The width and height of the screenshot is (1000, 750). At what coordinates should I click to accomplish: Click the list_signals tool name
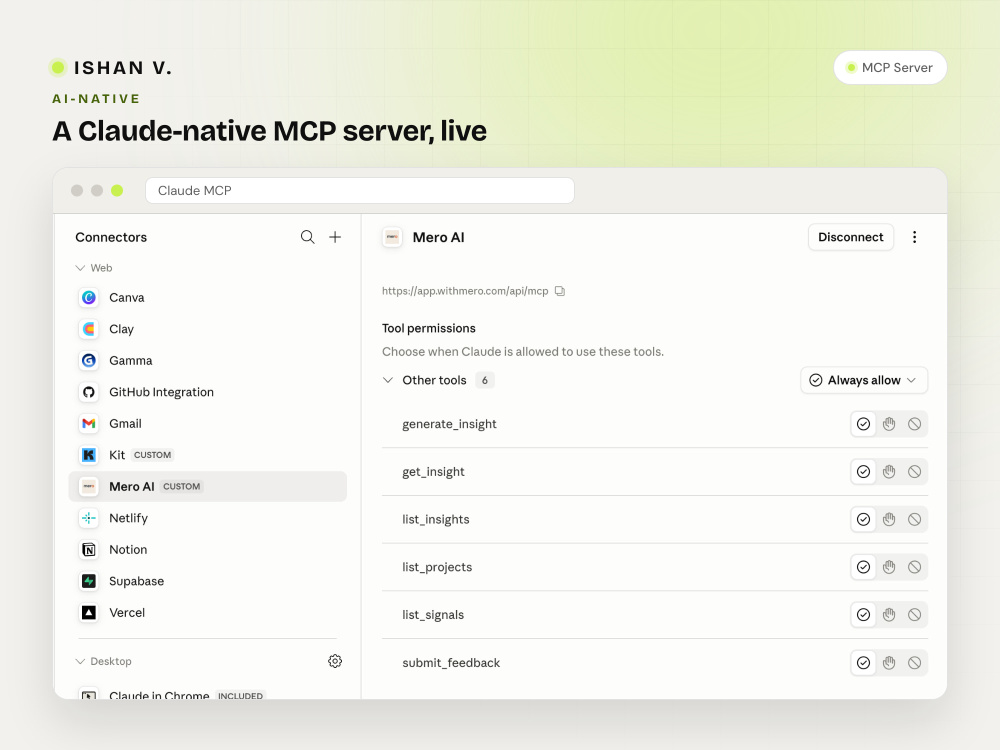(433, 615)
